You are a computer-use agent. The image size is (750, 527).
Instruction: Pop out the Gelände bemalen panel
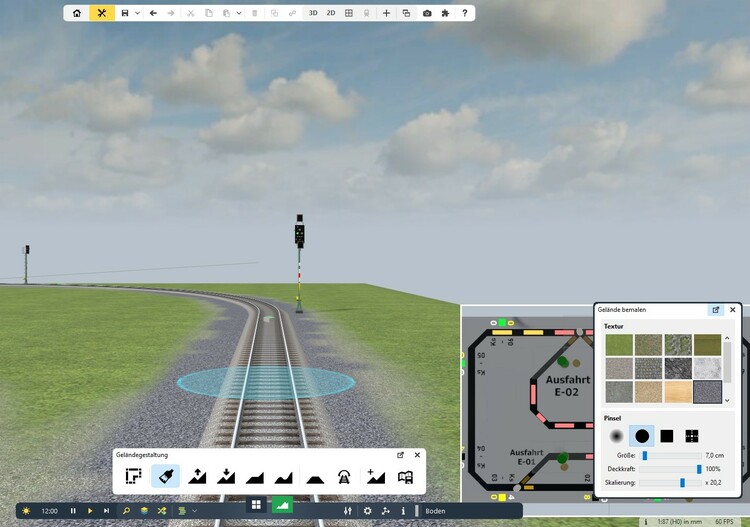pyautogui.click(x=716, y=310)
